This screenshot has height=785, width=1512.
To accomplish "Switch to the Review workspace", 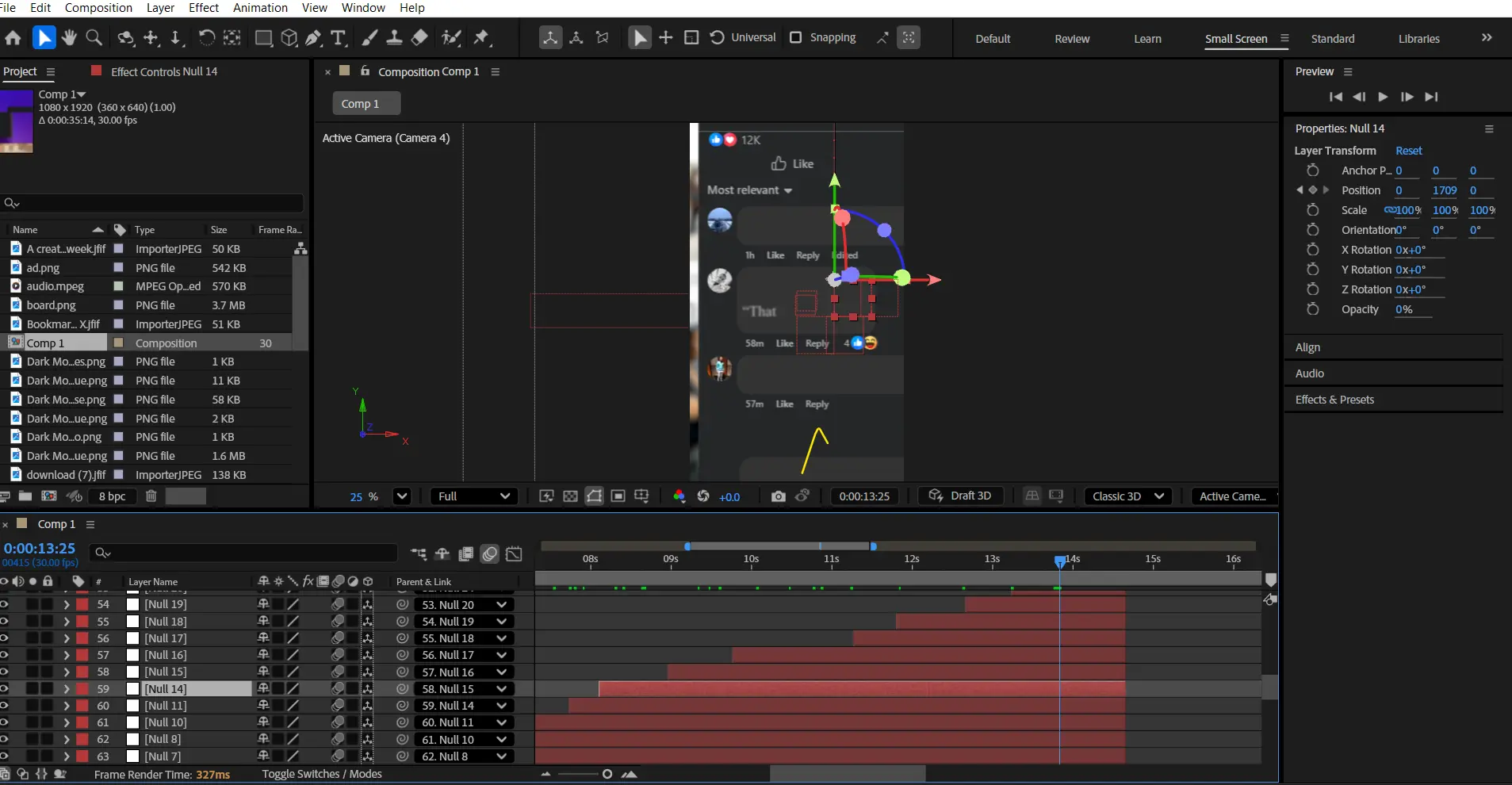I will tap(1071, 39).
